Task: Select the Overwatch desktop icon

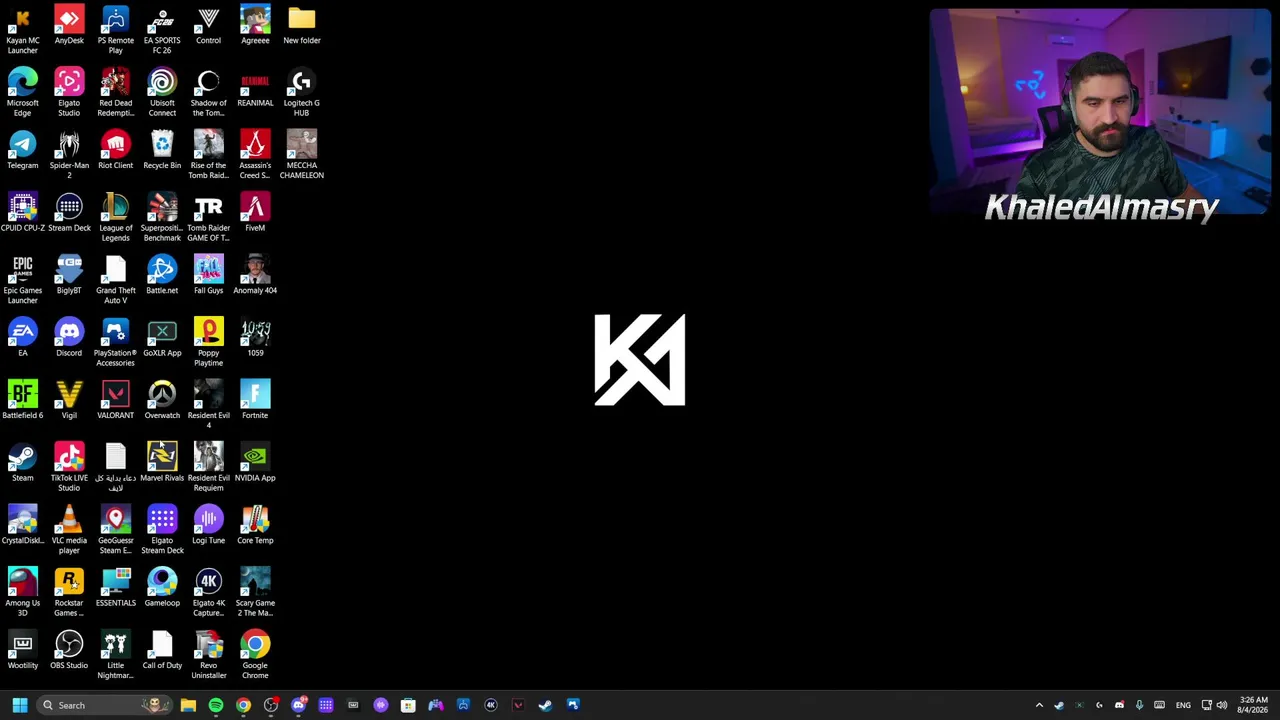Action: pyautogui.click(x=162, y=401)
